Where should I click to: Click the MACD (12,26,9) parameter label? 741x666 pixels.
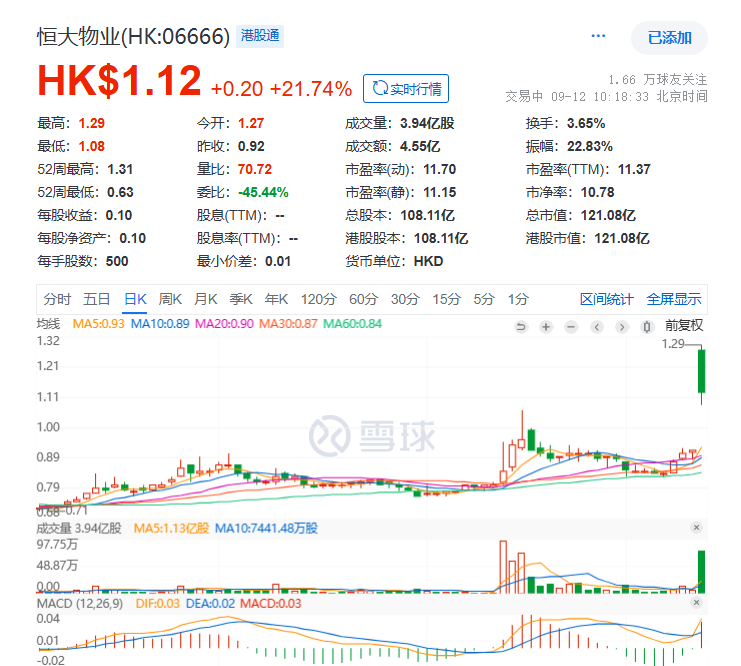80,604
